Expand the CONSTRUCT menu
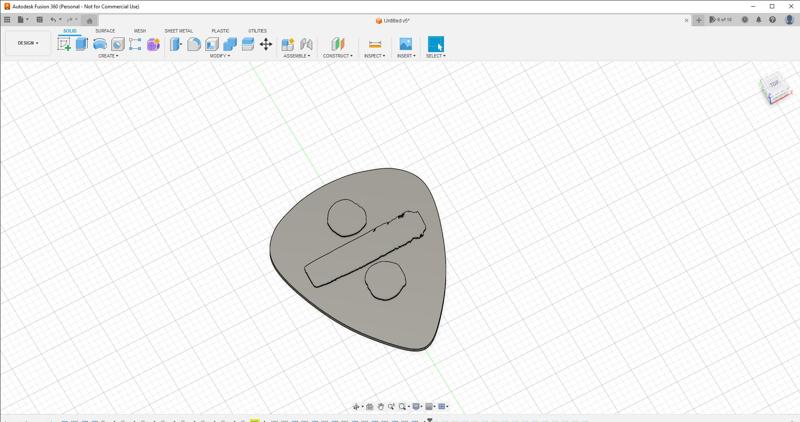This screenshot has width=800, height=422. [338, 56]
